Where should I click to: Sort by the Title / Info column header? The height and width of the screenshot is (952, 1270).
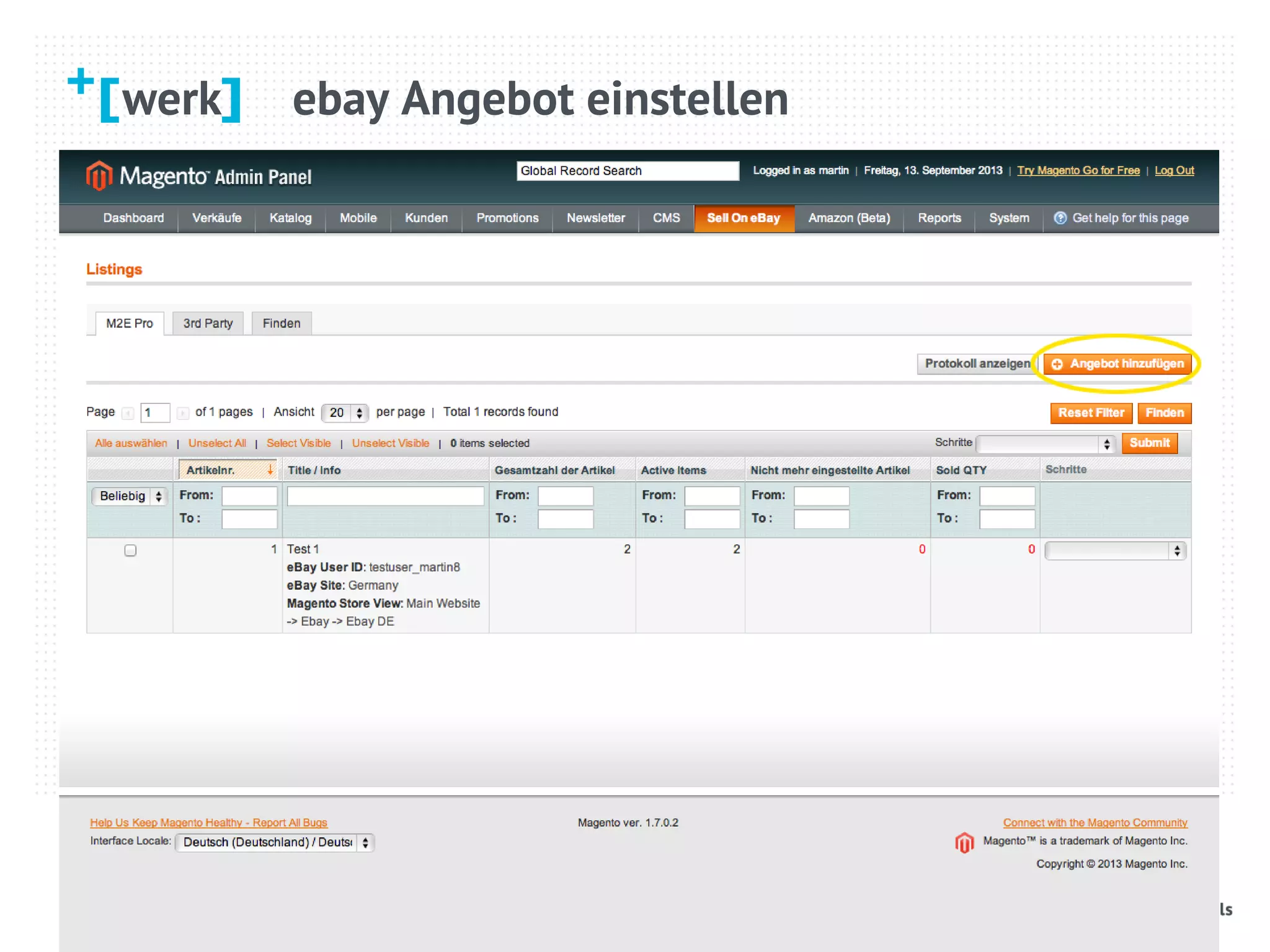pyautogui.click(x=314, y=470)
